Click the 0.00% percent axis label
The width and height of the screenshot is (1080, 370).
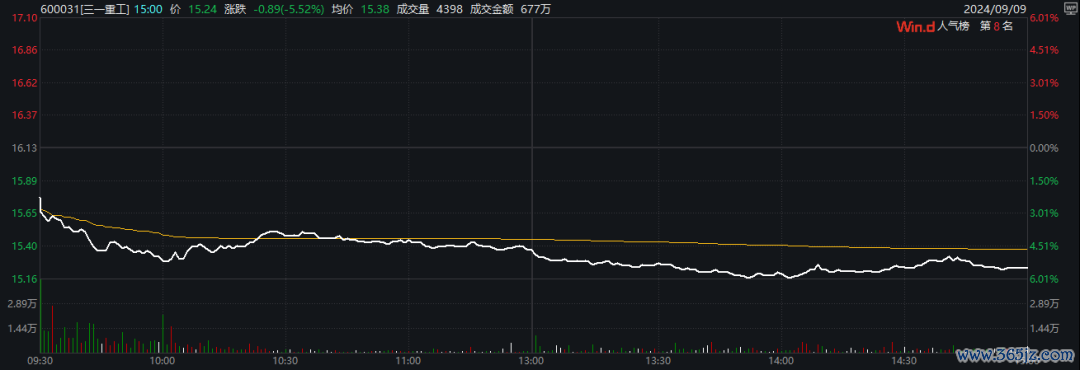click(1043, 148)
